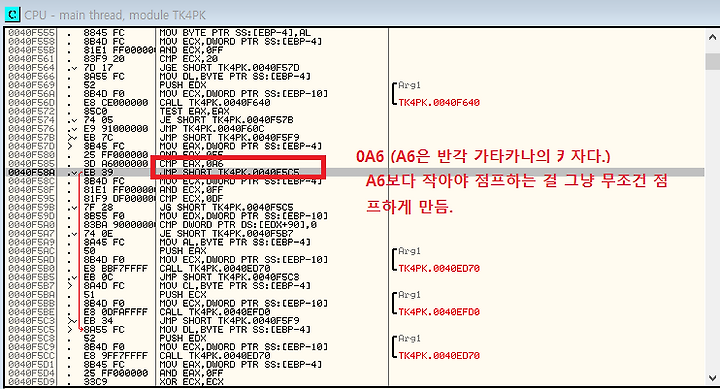The width and height of the screenshot is (720, 389).
Task: Click address 0040F57B row
Action: (x=31, y=137)
